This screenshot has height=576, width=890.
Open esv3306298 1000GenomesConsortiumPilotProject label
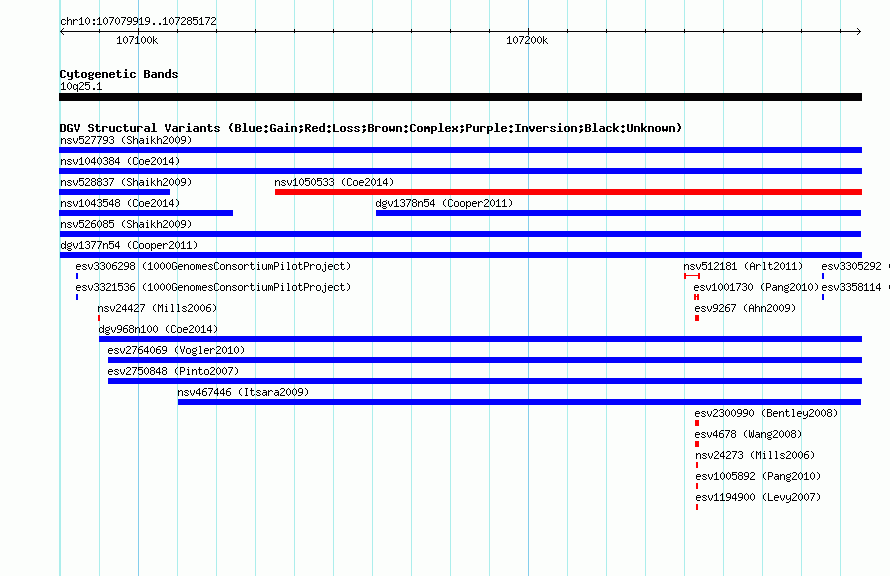pyautogui.click(x=213, y=266)
